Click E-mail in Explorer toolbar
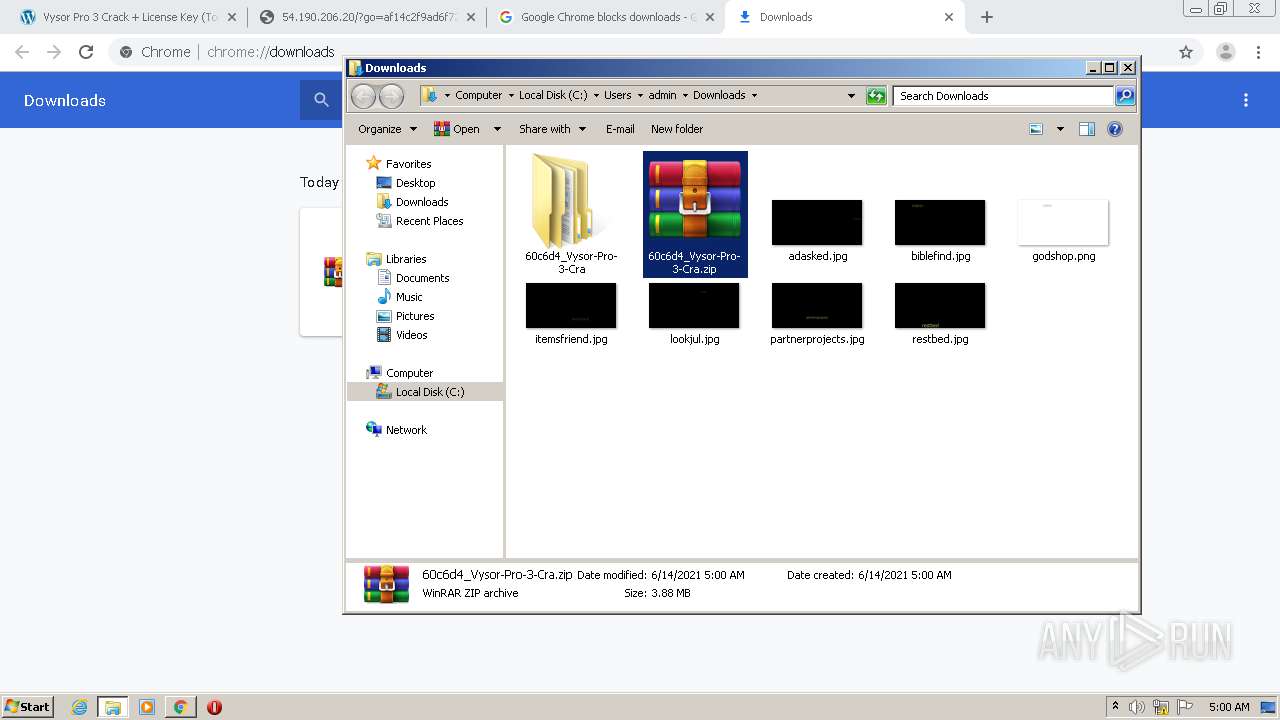 [620, 129]
